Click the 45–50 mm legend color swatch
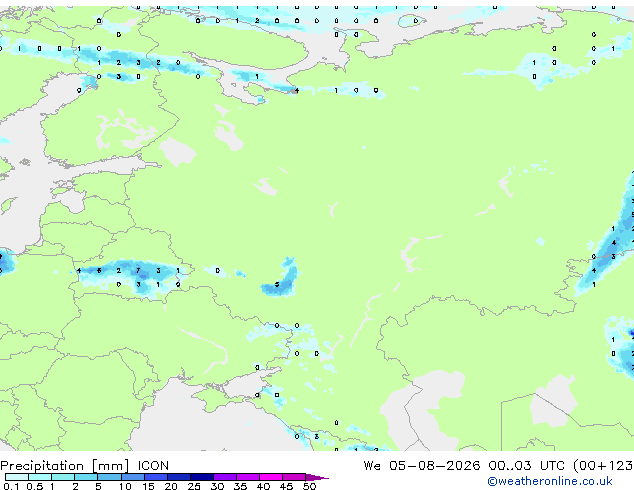Screen dimensions: 634x490 click(294, 477)
